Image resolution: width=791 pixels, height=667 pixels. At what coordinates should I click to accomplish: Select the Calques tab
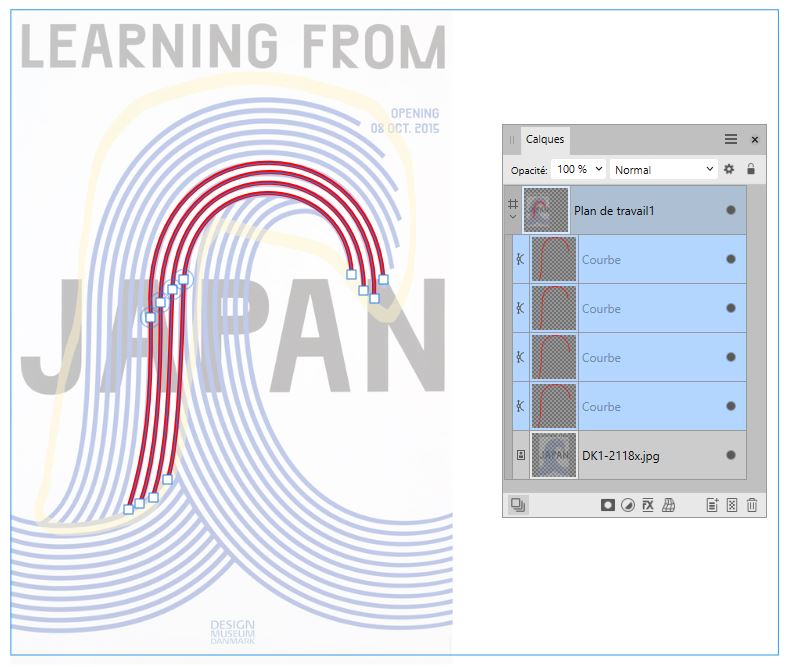(545, 139)
